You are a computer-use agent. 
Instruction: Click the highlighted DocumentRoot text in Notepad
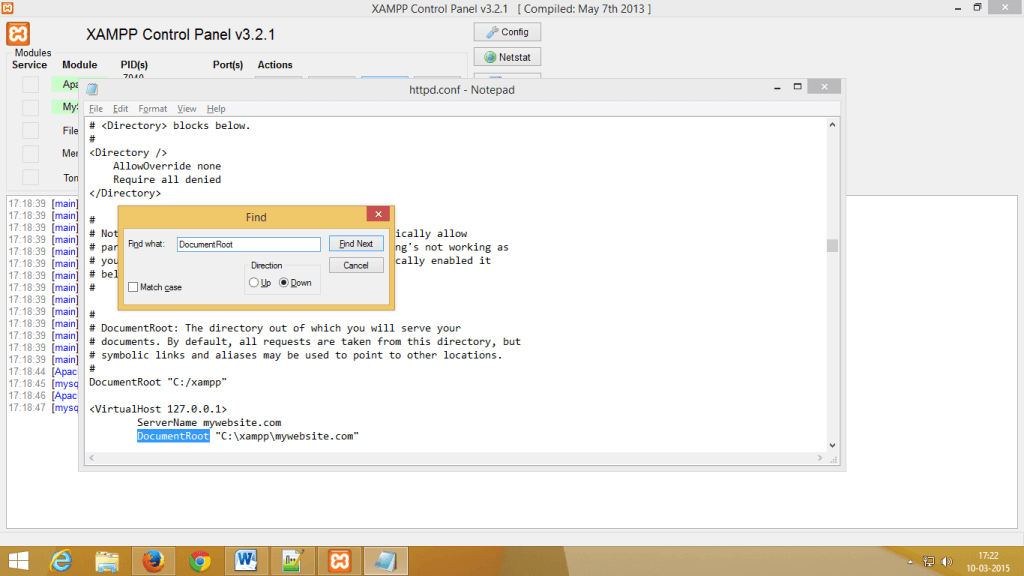pos(173,436)
